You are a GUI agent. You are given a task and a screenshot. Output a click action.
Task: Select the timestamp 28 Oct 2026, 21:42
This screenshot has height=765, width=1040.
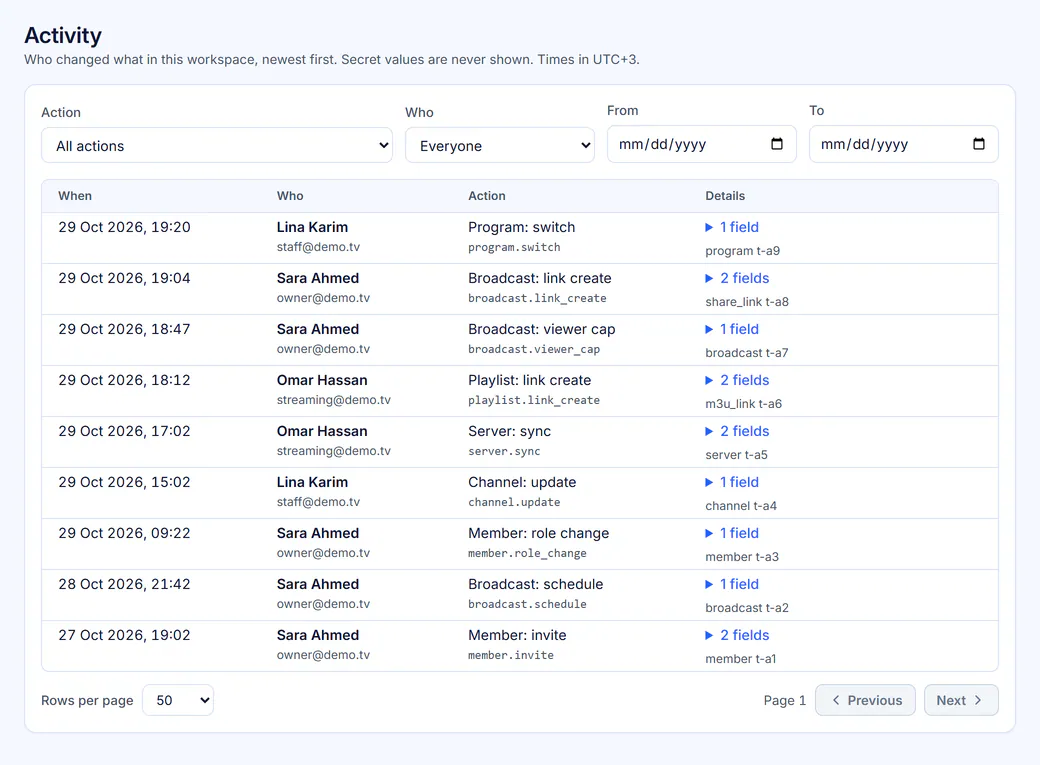pyautogui.click(x=125, y=585)
